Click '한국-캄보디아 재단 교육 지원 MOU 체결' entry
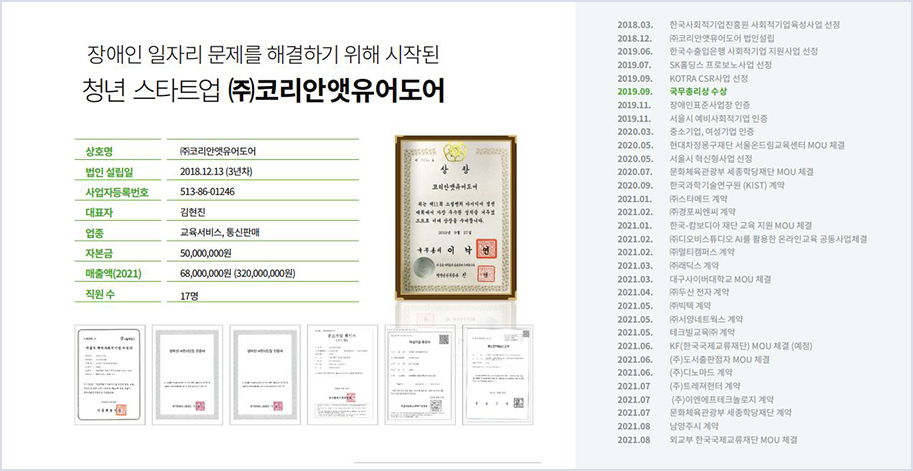This screenshot has width=913, height=471. 741,225
